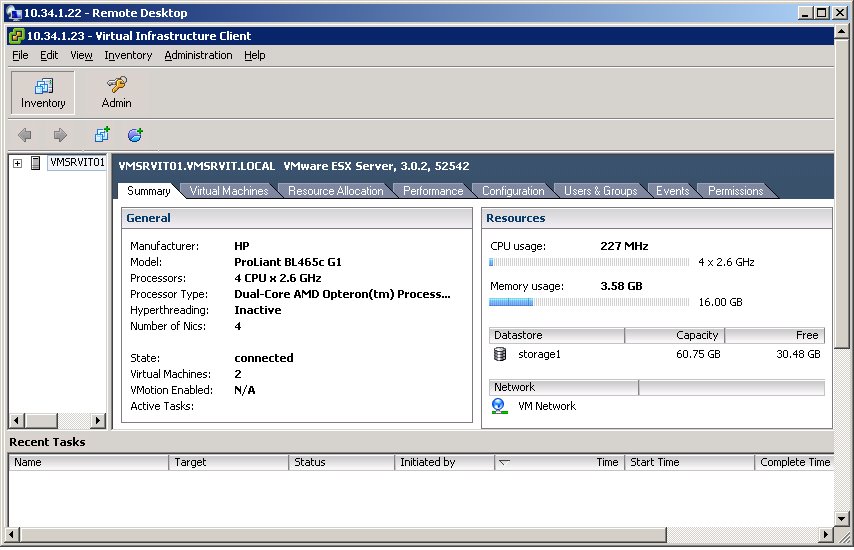Click the new virtual machine toolbar icon

click(102, 135)
